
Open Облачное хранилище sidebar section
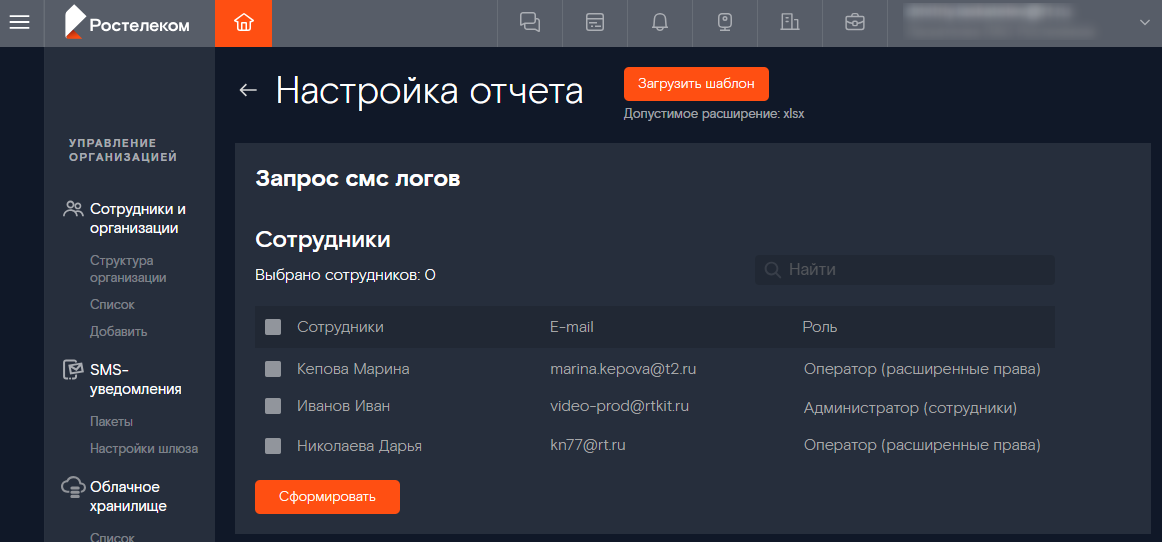tap(128, 497)
